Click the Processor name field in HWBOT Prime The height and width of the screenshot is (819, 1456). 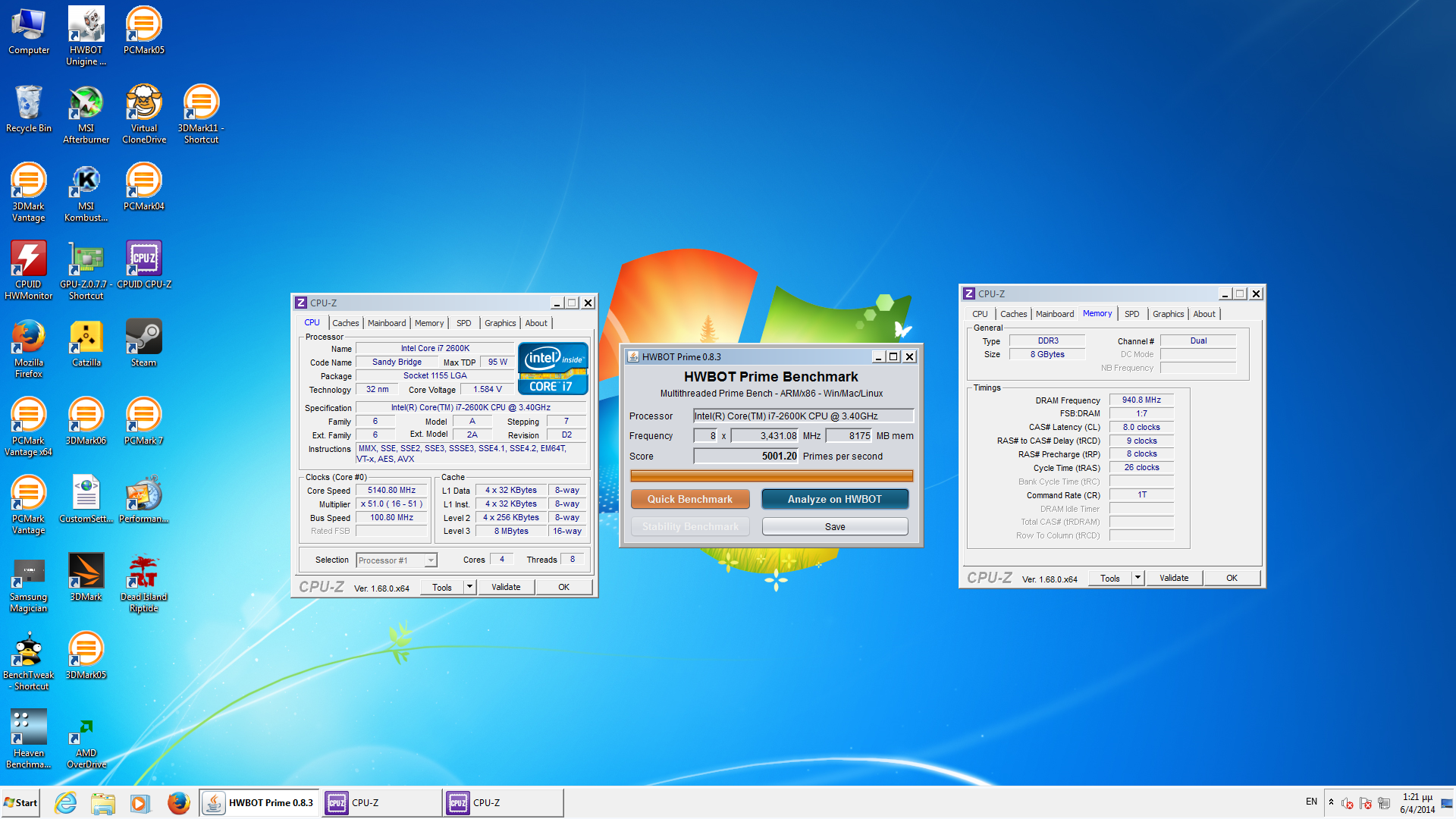pyautogui.click(x=804, y=416)
